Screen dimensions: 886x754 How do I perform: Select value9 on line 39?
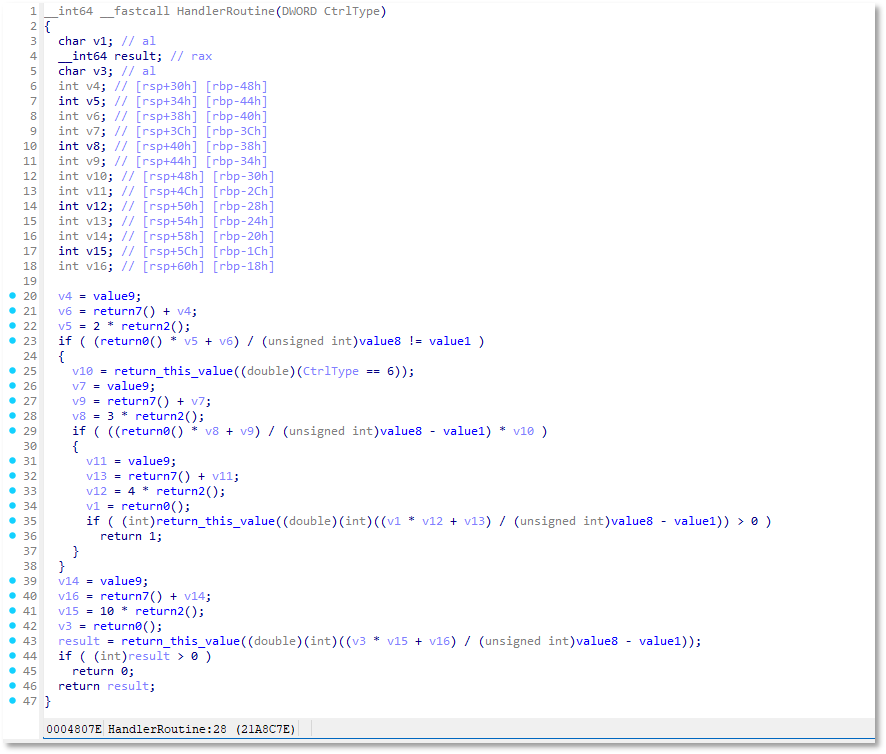point(127,581)
